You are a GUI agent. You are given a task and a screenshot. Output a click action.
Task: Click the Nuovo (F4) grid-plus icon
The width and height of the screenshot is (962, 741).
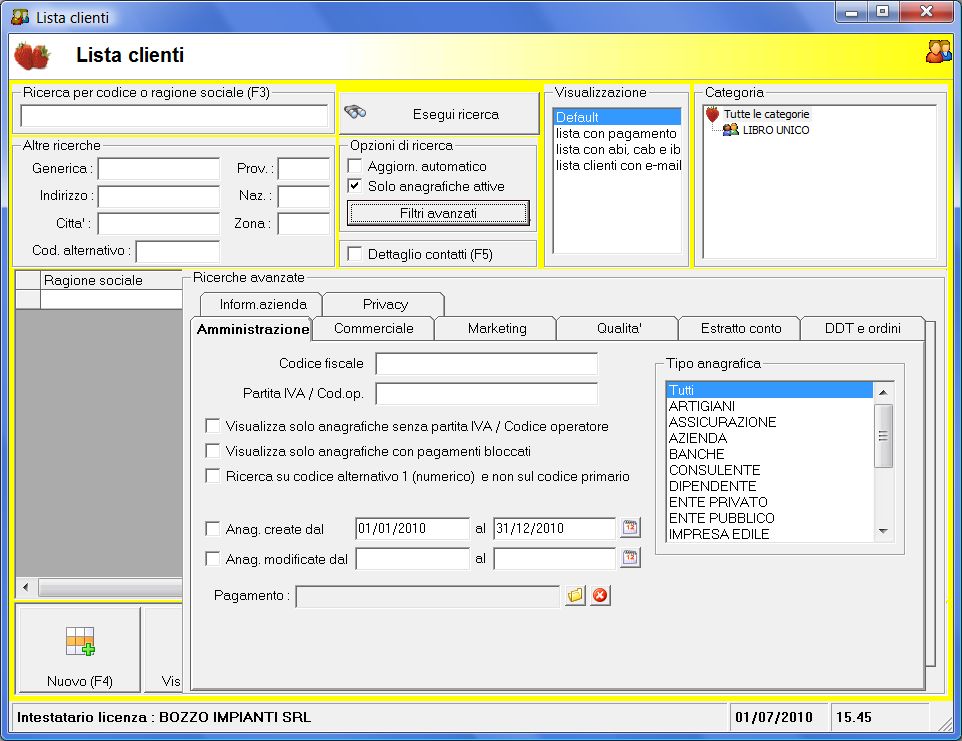[80, 641]
